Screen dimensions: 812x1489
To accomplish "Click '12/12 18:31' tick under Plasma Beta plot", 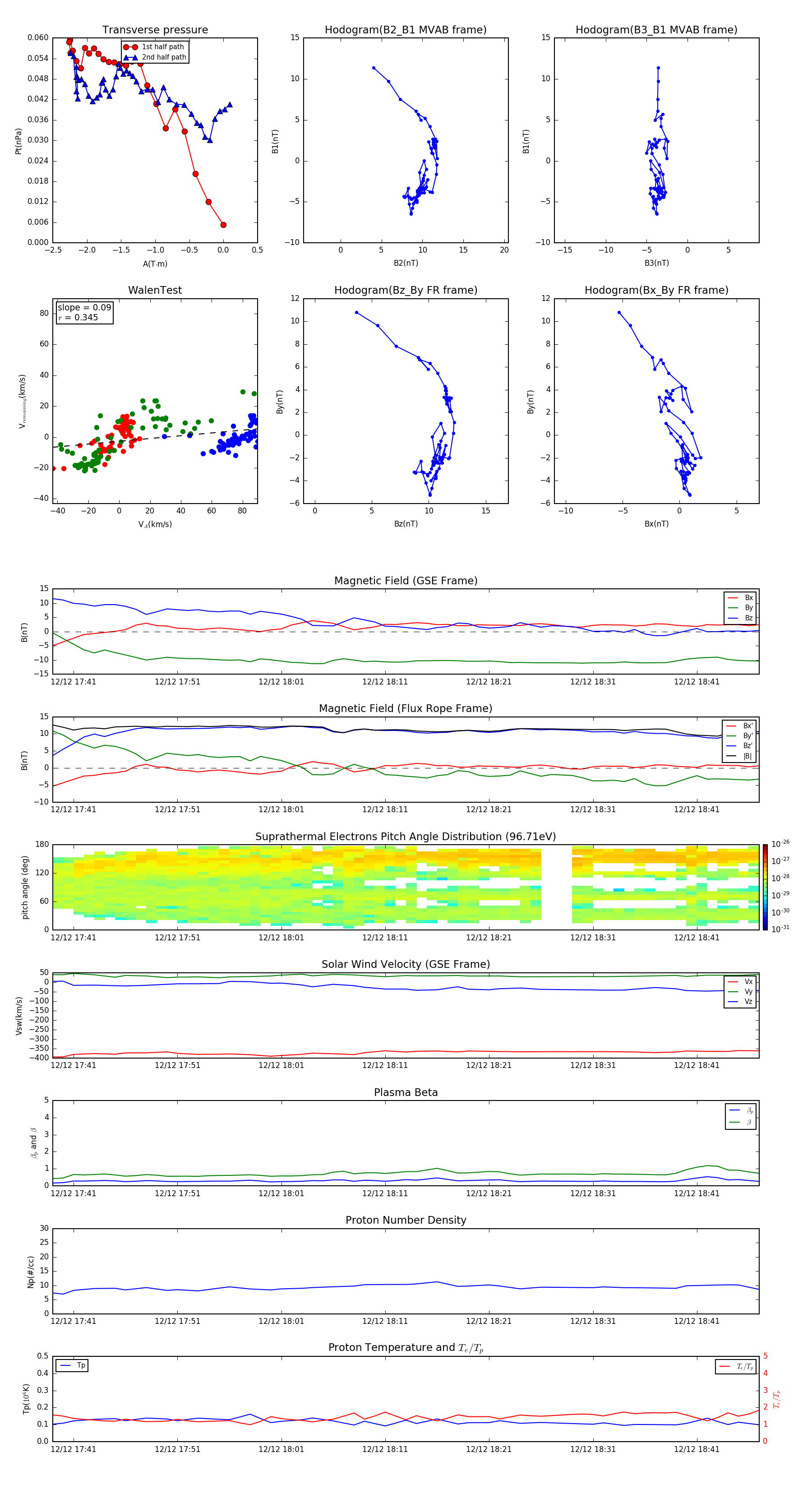I will [593, 1193].
